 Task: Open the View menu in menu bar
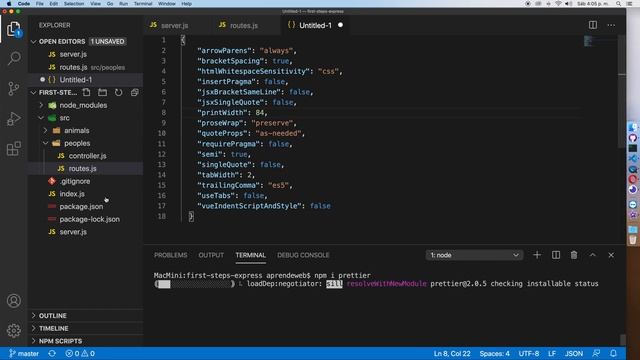[x=96, y=4]
